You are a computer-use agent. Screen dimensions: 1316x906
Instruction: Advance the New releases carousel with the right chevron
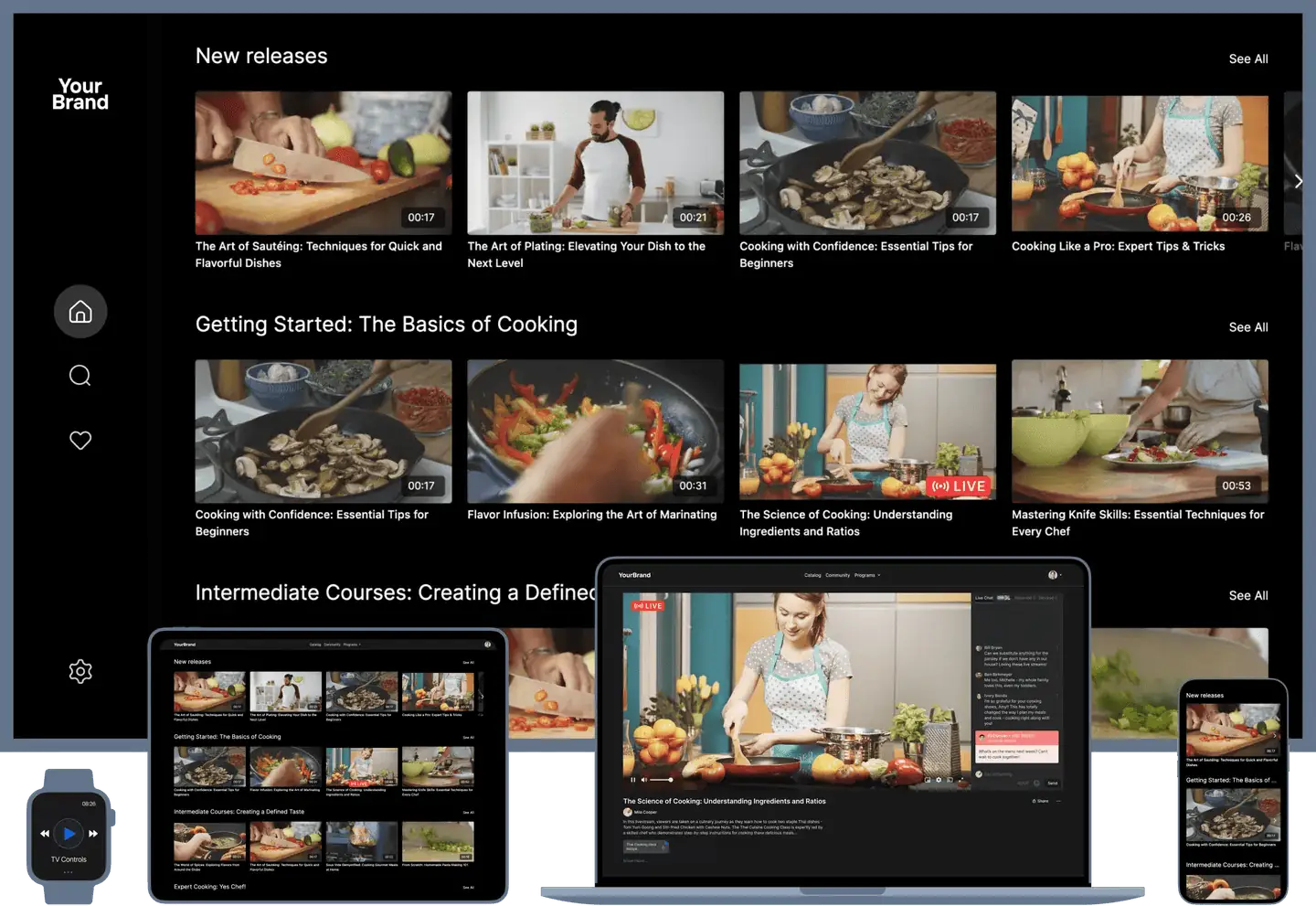1299,180
